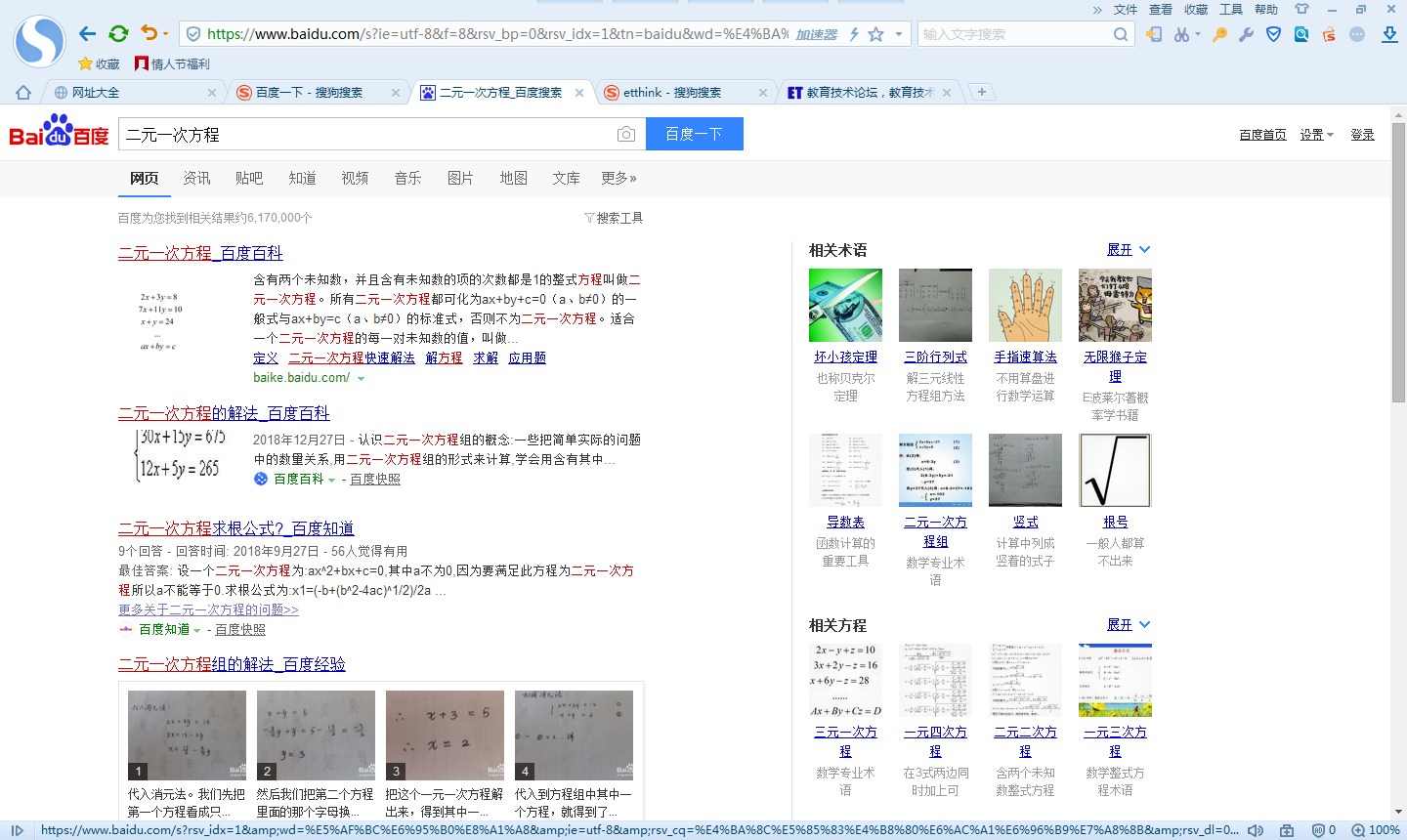Switch to the 网址大全 tab
1407x840 pixels.
135,93
